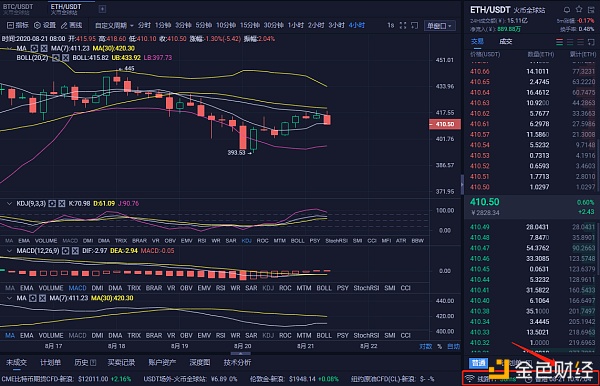This screenshot has width=600, height=386.
Task: Open the 计划单 planned orders tab
Action: click(51, 362)
